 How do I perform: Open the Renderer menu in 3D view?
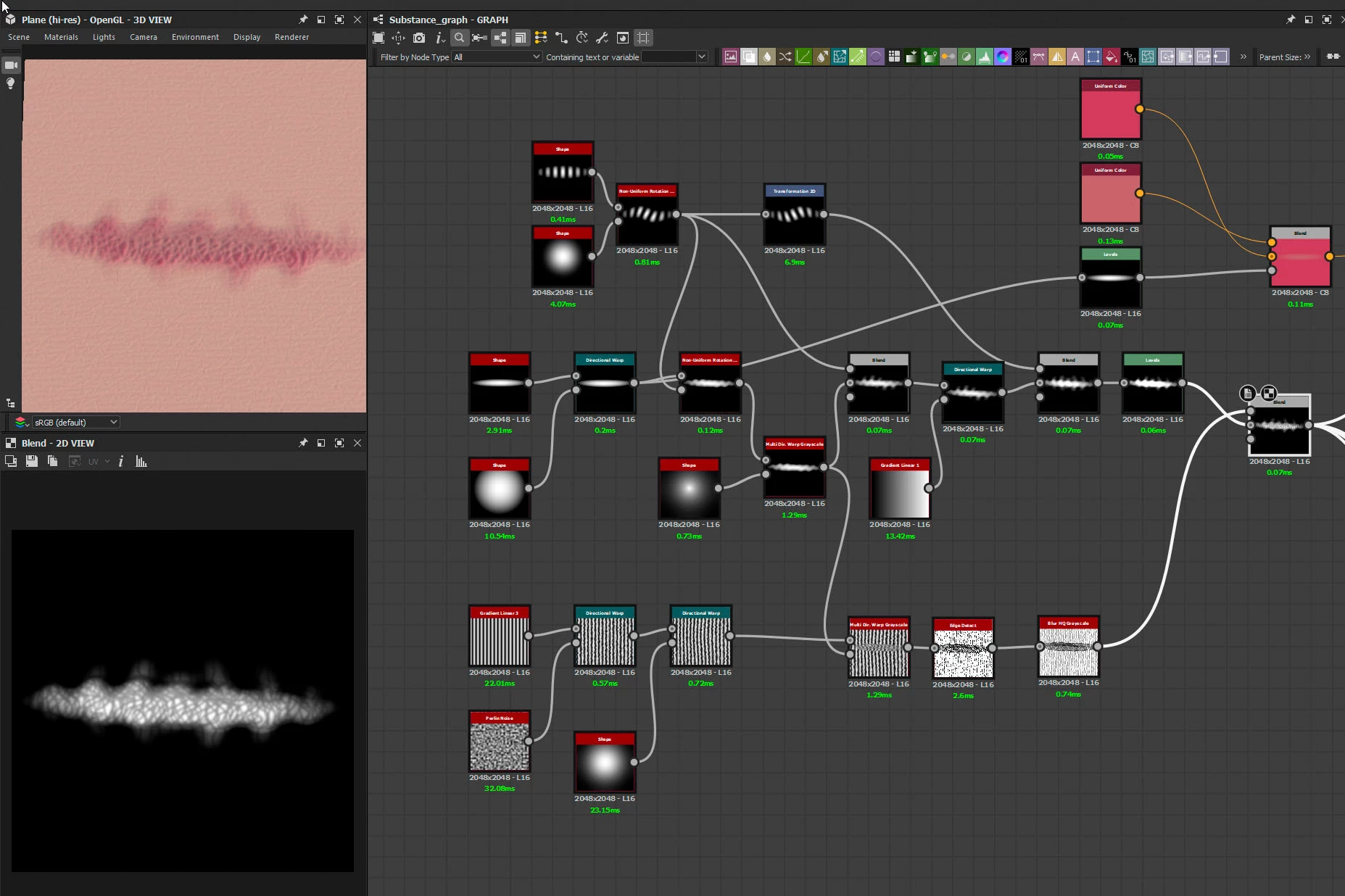coord(291,37)
